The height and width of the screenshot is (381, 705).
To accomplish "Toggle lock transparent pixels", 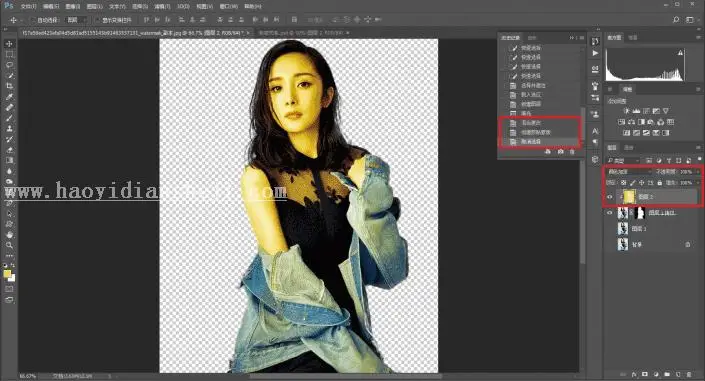I will (623, 183).
